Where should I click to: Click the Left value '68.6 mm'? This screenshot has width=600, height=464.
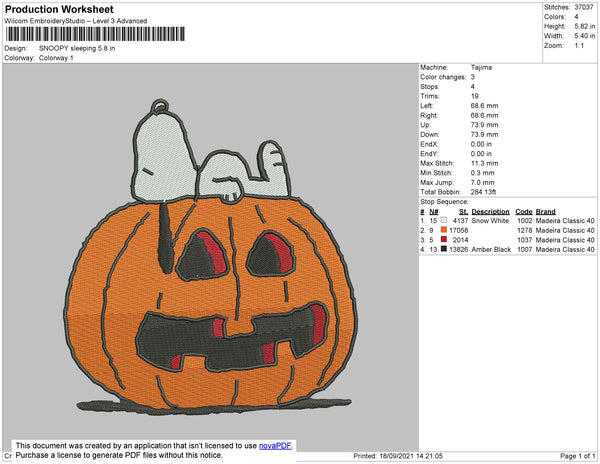(484, 106)
